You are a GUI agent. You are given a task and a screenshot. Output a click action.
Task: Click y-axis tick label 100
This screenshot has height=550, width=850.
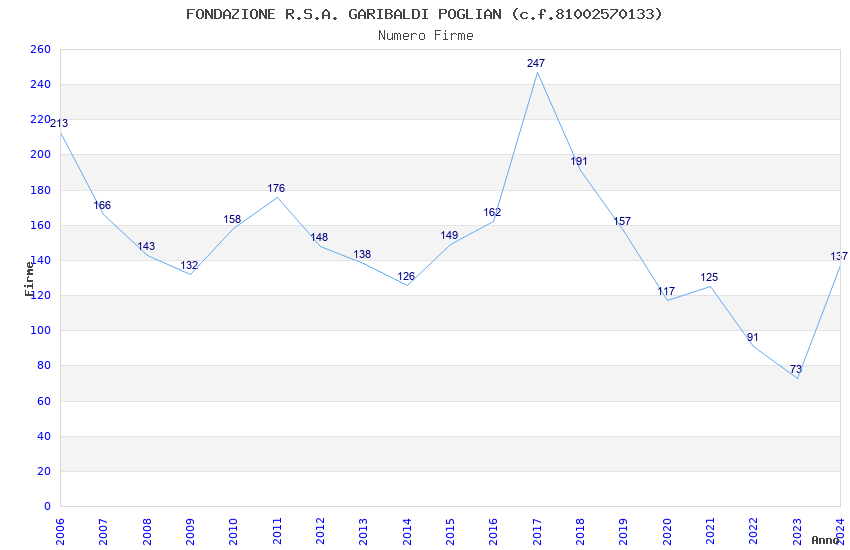click(x=40, y=331)
